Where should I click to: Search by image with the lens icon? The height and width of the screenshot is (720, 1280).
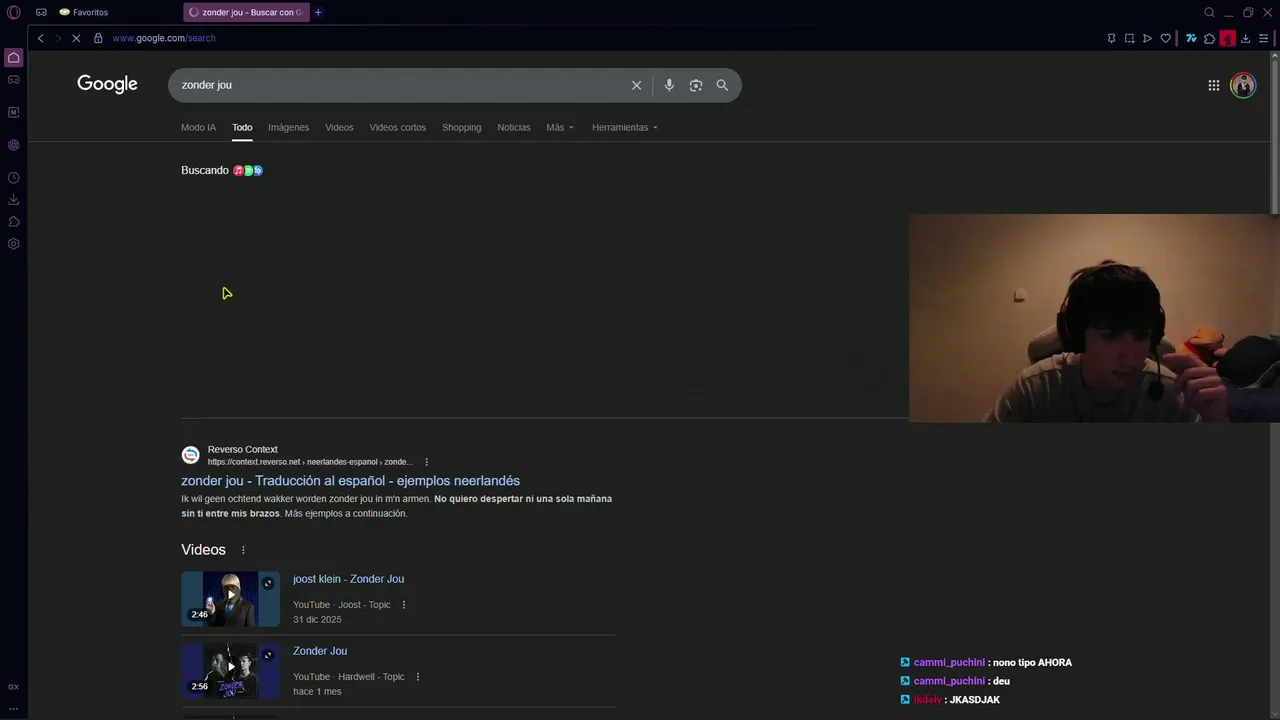pyautogui.click(x=696, y=85)
